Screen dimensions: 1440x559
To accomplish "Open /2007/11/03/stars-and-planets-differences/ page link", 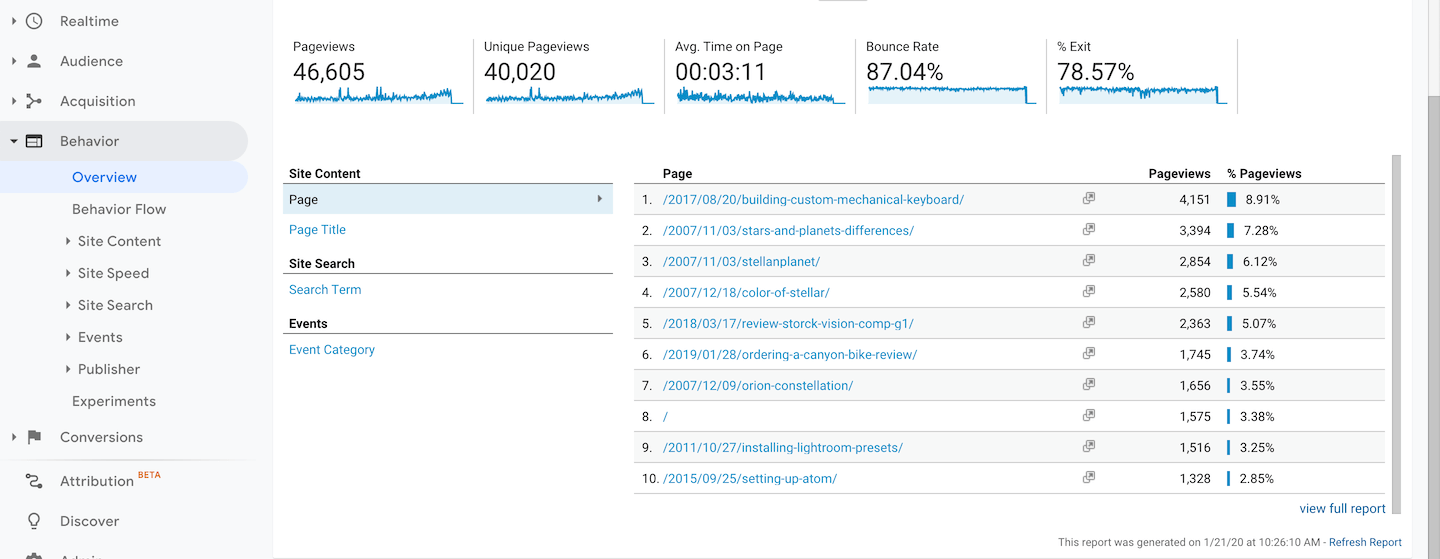I will pyautogui.click(x=788, y=230).
